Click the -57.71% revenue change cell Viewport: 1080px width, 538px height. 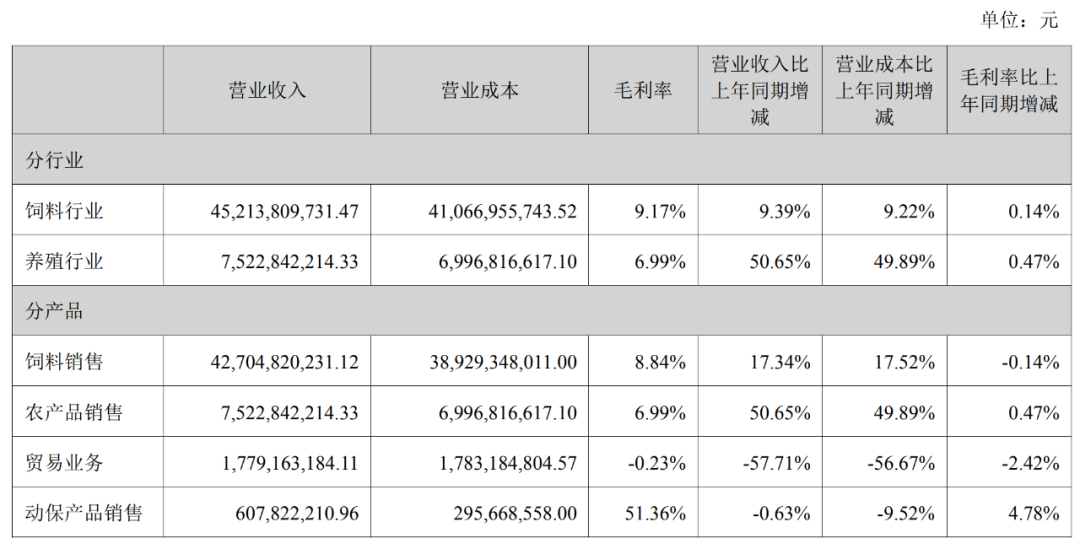tap(777, 463)
